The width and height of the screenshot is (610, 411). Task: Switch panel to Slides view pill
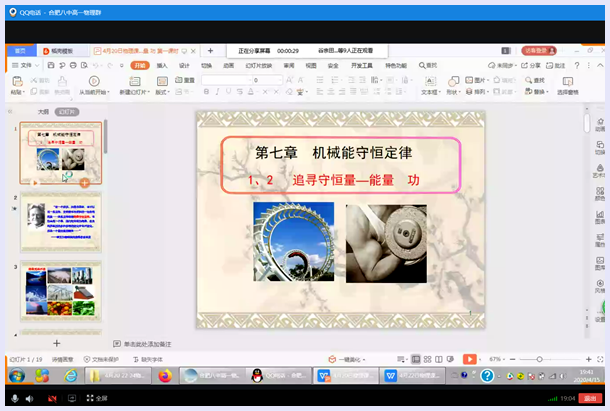coord(67,112)
